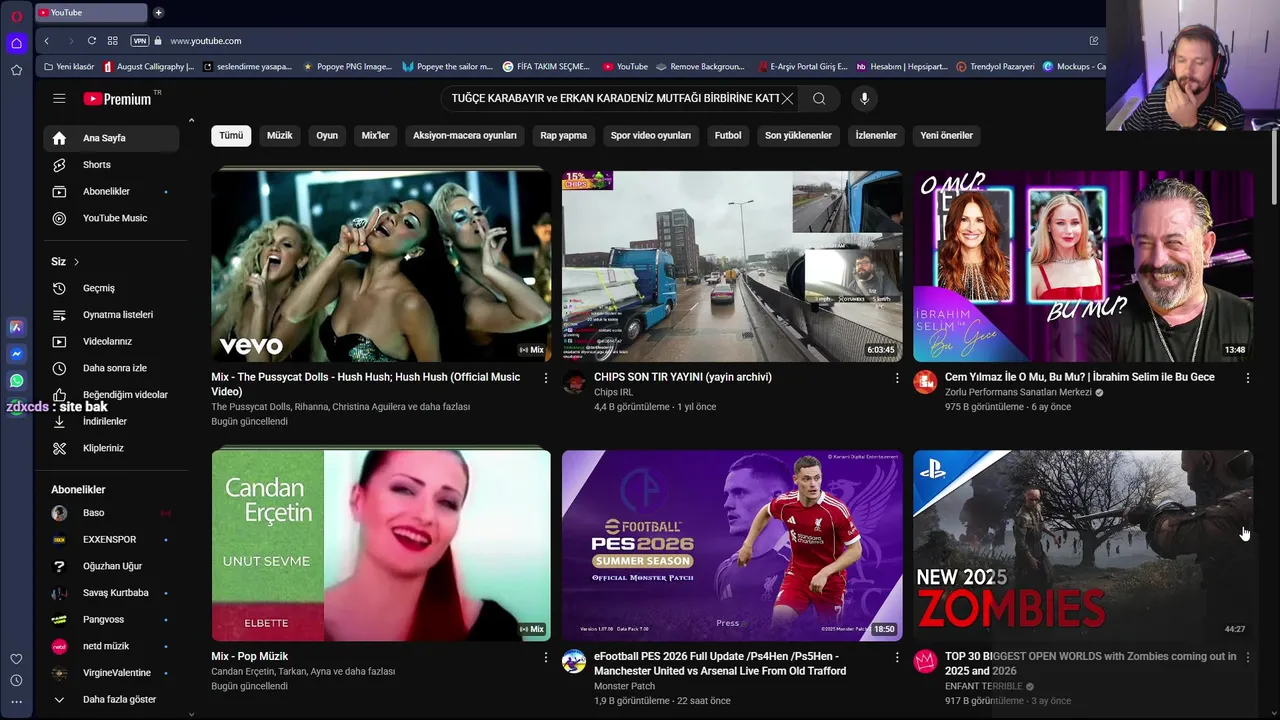Select the İzlenenler chip
Viewport: 1280px width, 720px height.
(x=876, y=135)
